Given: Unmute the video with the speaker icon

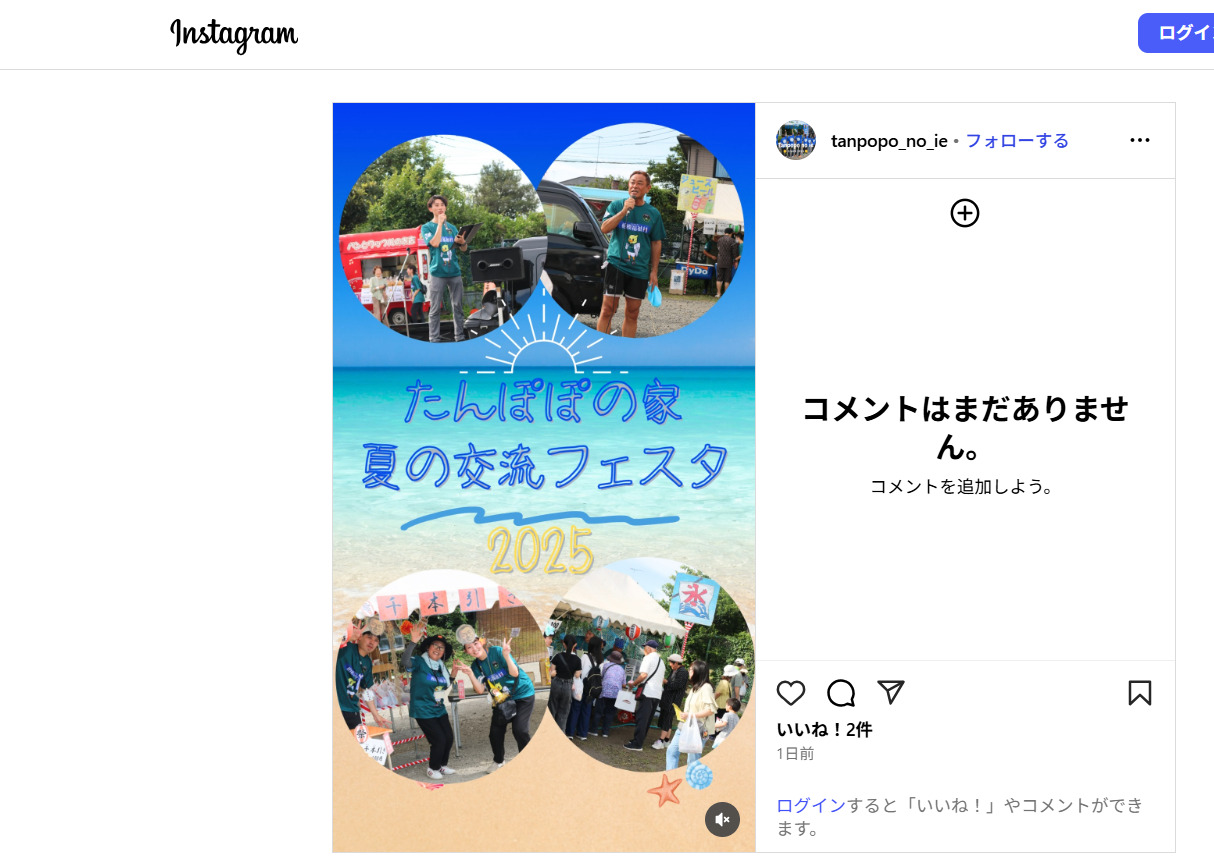Looking at the screenshot, I should pyautogui.click(x=723, y=819).
